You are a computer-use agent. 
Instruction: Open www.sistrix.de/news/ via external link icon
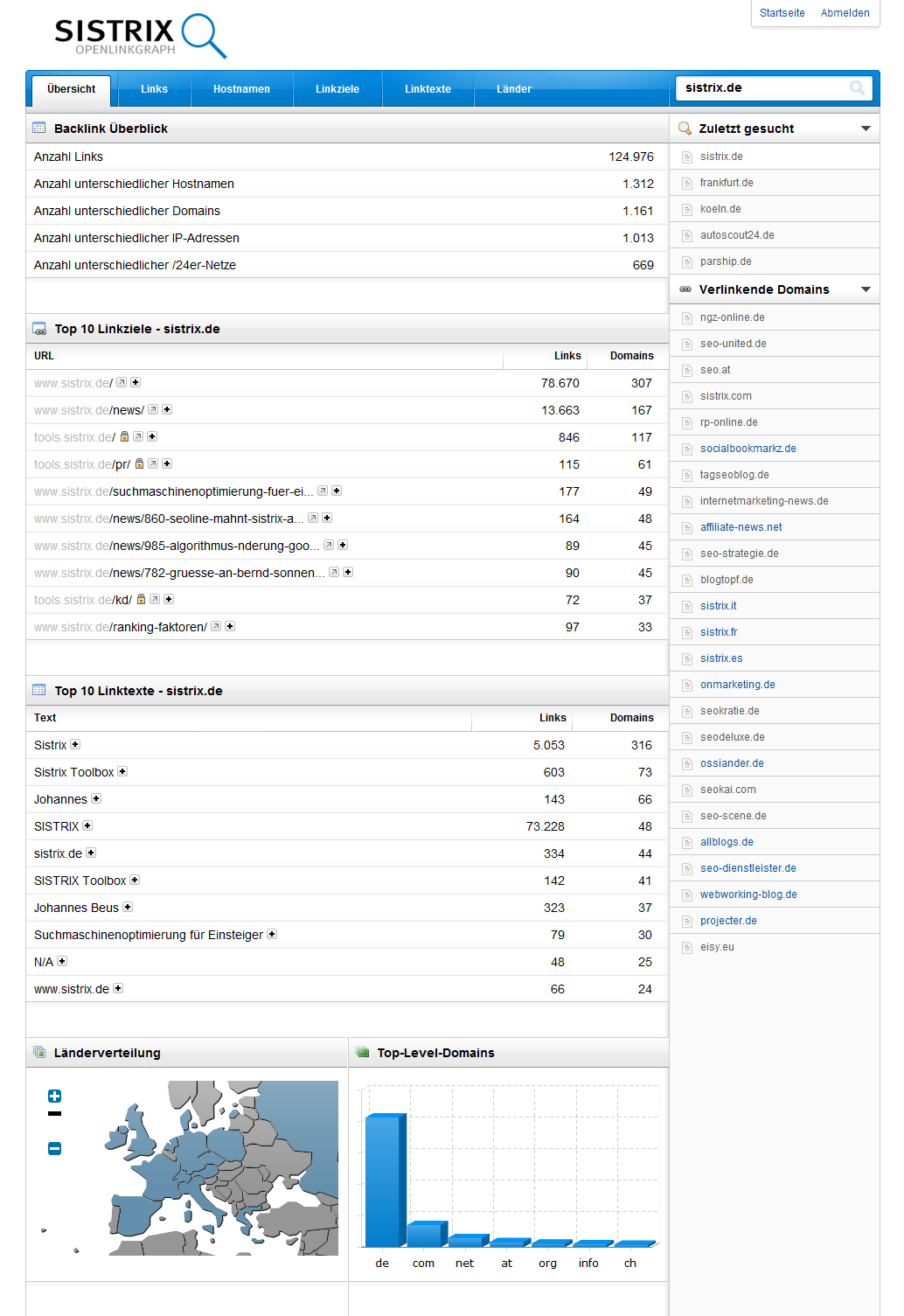(153, 410)
